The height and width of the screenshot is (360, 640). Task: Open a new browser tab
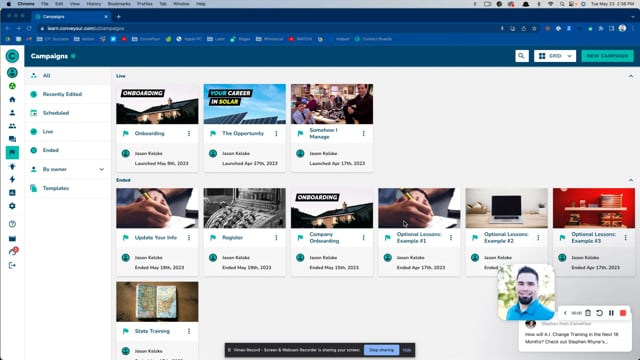pyautogui.click(x=118, y=17)
